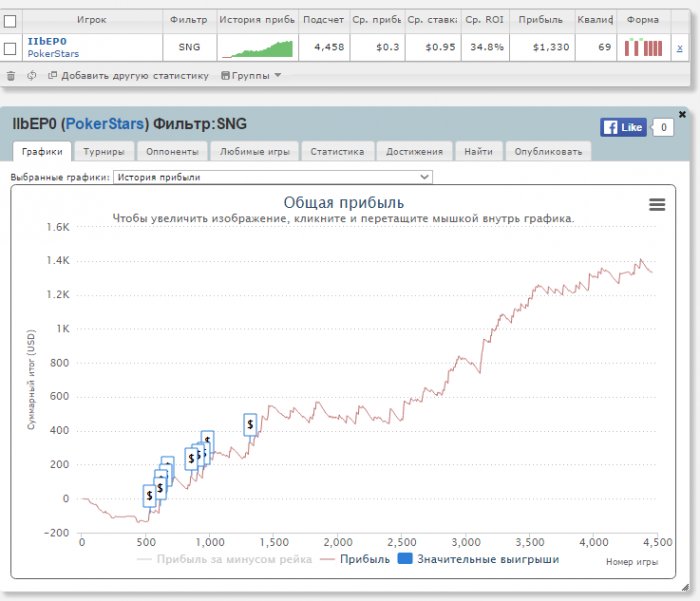Click the lowest $ marker near game 500
This screenshot has height=601, width=700.
(x=150, y=496)
